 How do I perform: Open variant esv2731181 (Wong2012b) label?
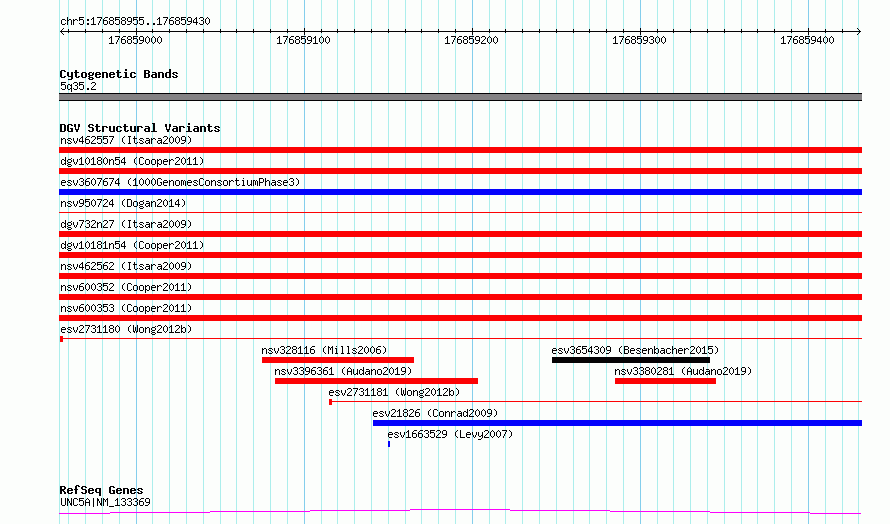[394, 392]
